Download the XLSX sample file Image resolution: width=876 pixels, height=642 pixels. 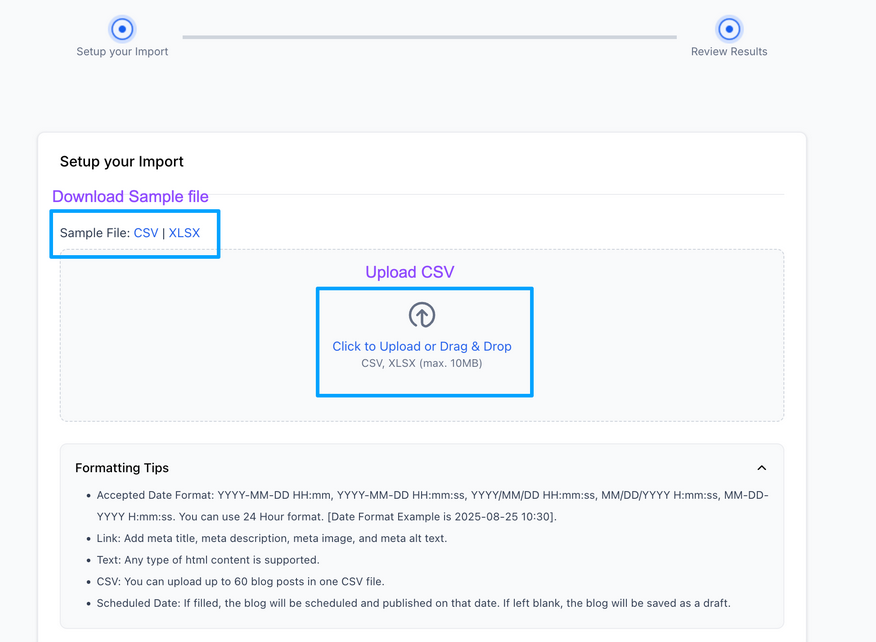point(184,232)
